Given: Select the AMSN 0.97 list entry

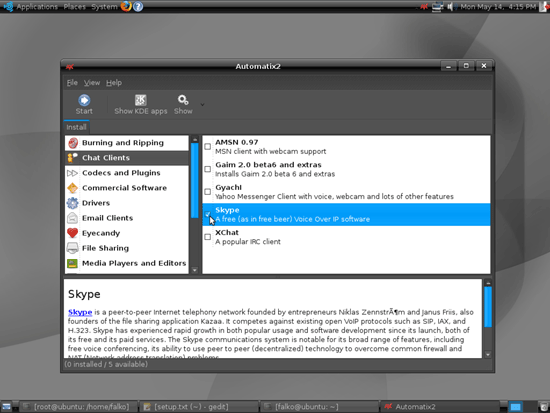Looking at the screenshot, I should pyautogui.click(x=347, y=147).
